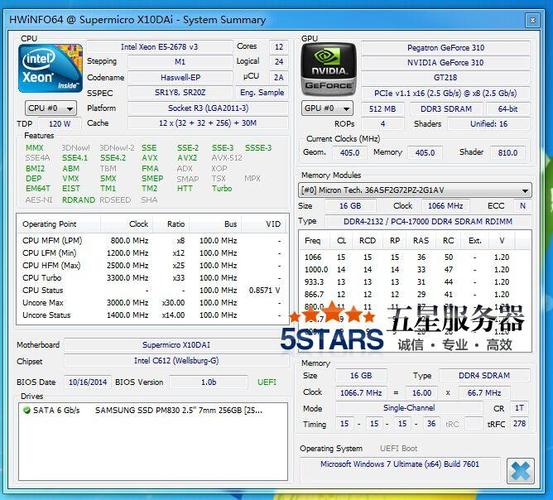Open the CPU #0 selector dropdown
553x500 pixels.
click(51, 108)
